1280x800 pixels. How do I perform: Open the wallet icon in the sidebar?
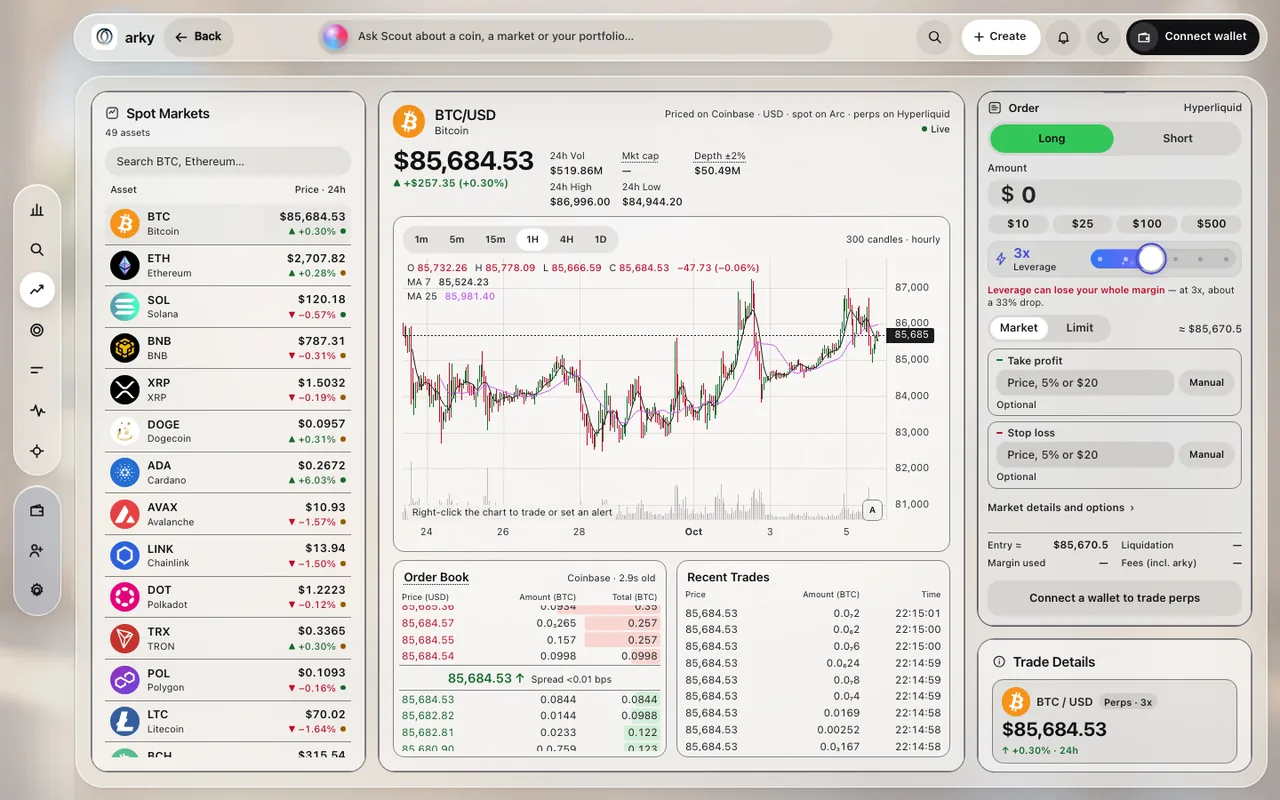click(x=37, y=511)
